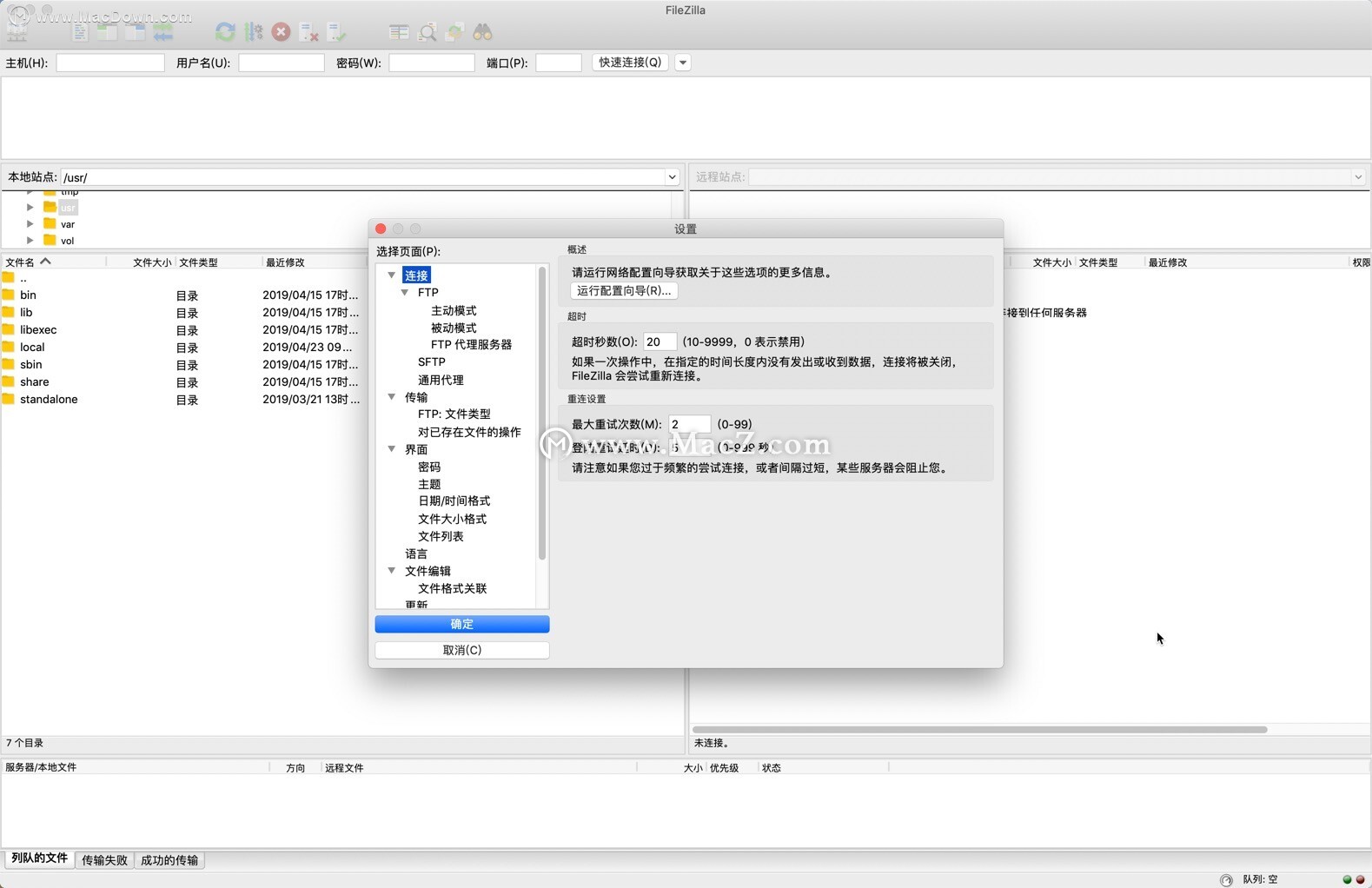Focus the 端口(P) port field
1372x888 pixels.
(x=559, y=63)
